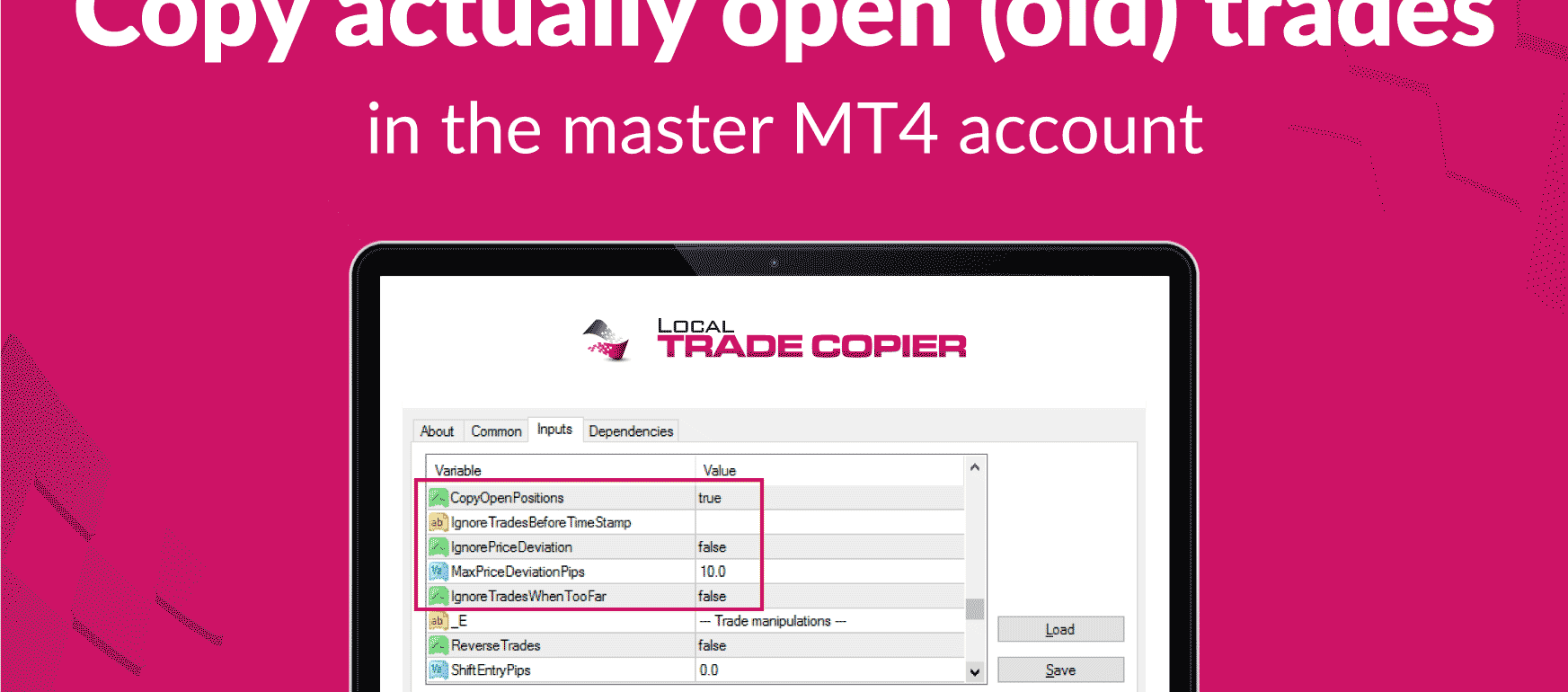Click the Load button
The image size is (1568, 692).
tap(1060, 629)
